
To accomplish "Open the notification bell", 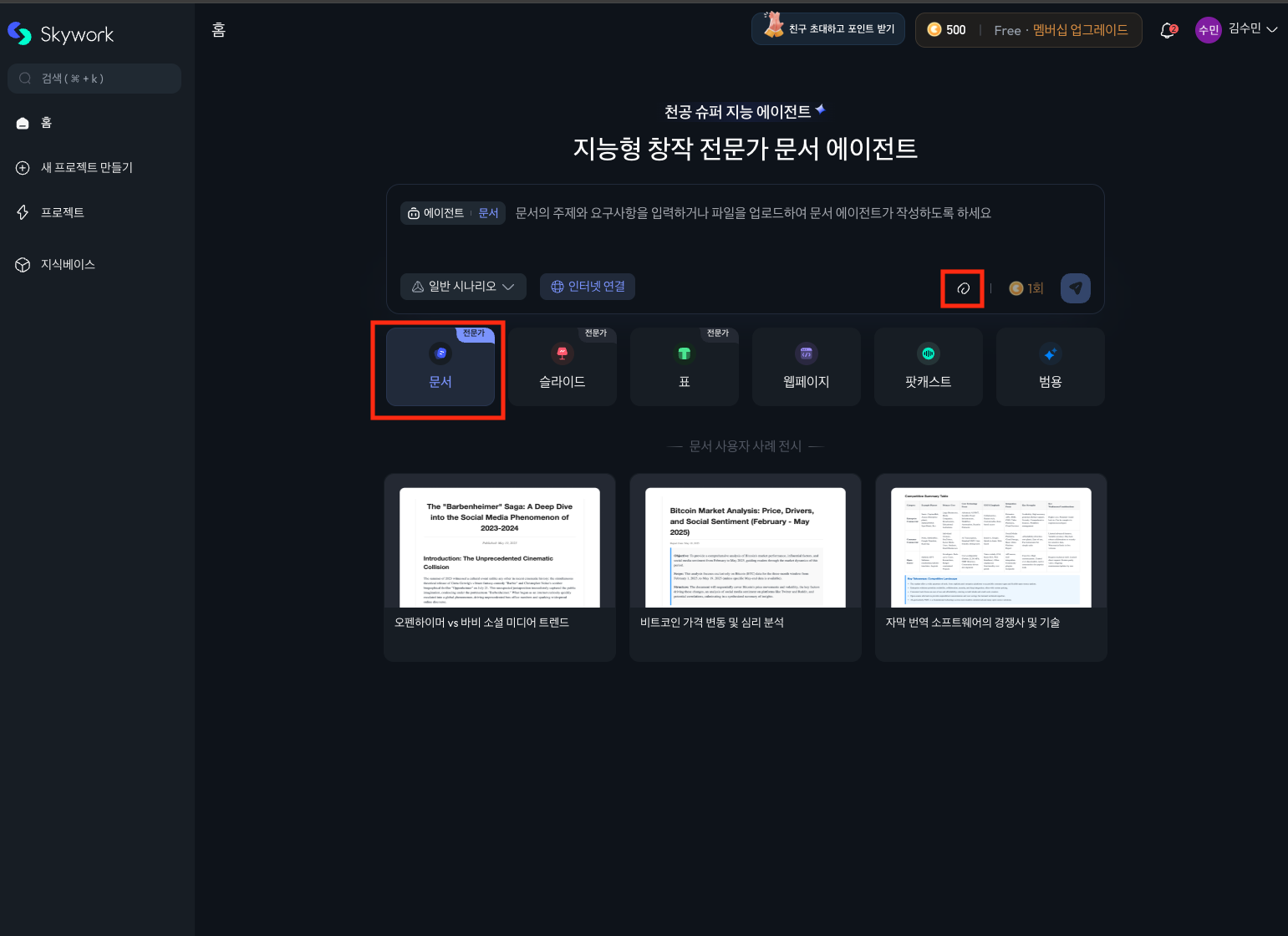I will pos(1168,29).
